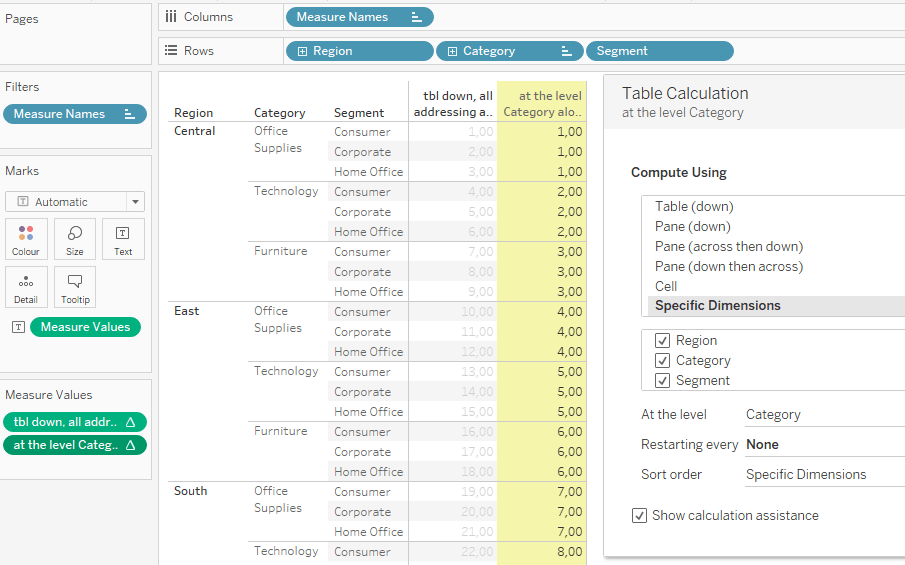Toggle the Segment dimension checkbox
905x565 pixels.
[662, 381]
